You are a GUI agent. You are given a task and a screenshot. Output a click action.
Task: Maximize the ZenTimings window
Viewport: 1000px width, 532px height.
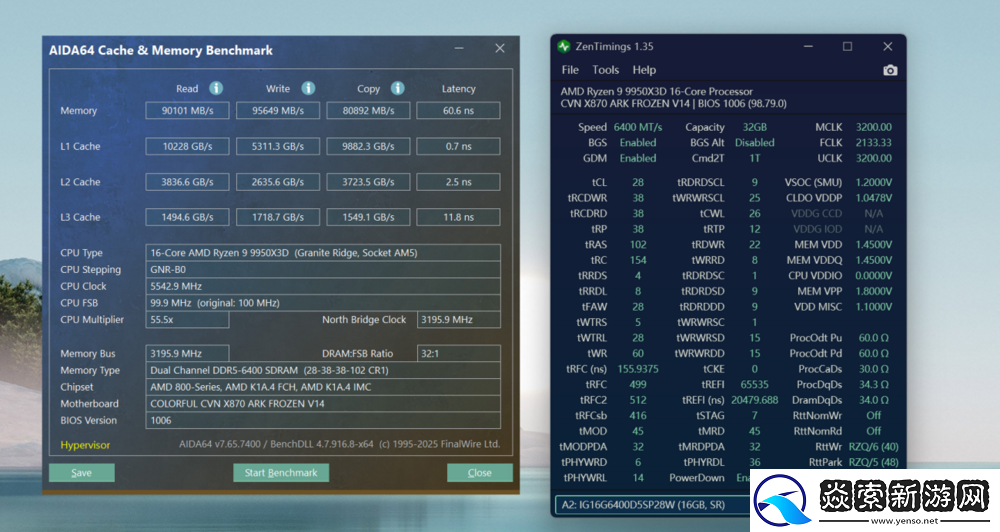point(847,46)
